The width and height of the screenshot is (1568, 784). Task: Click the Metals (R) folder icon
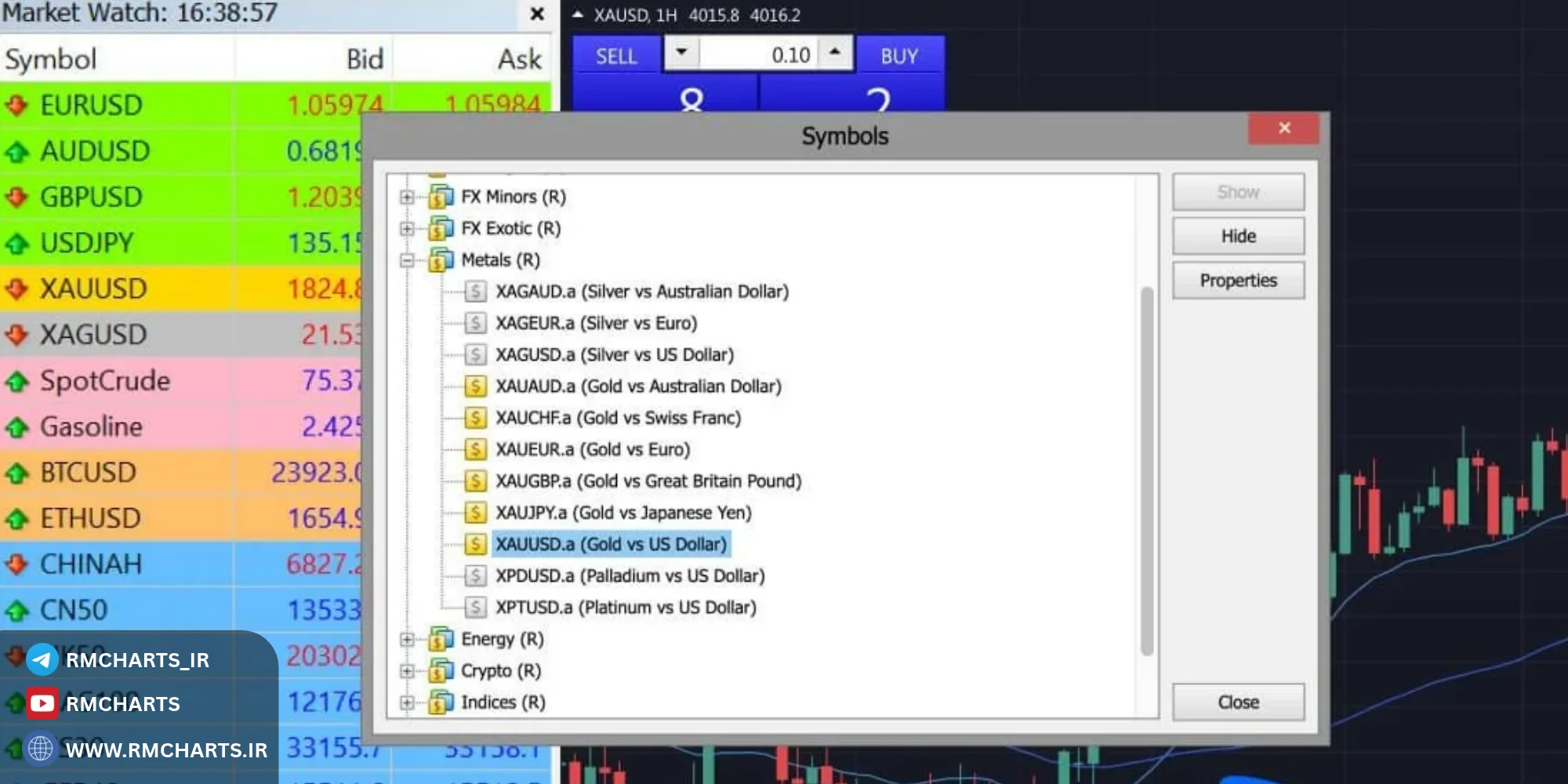[441, 260]
